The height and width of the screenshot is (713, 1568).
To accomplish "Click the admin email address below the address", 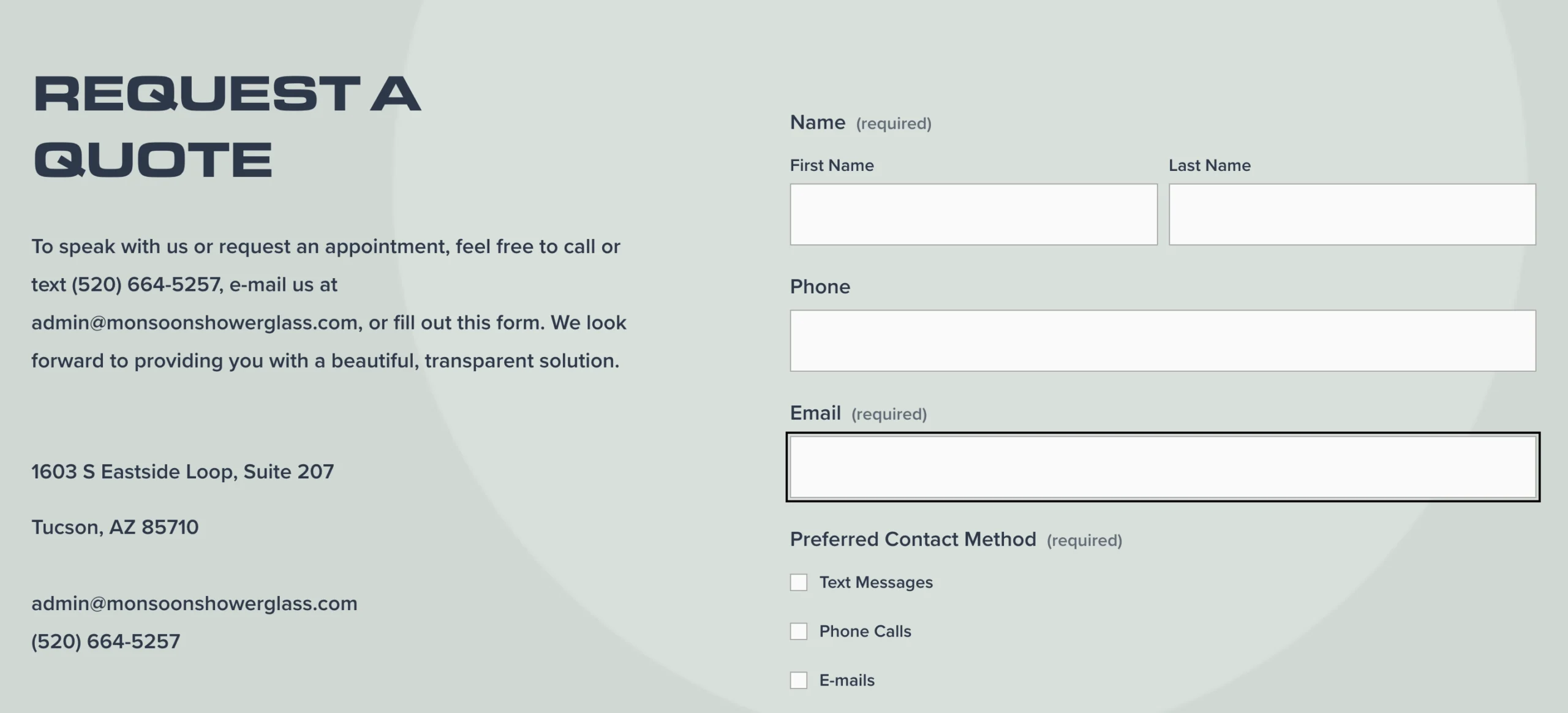I will 195,604.
